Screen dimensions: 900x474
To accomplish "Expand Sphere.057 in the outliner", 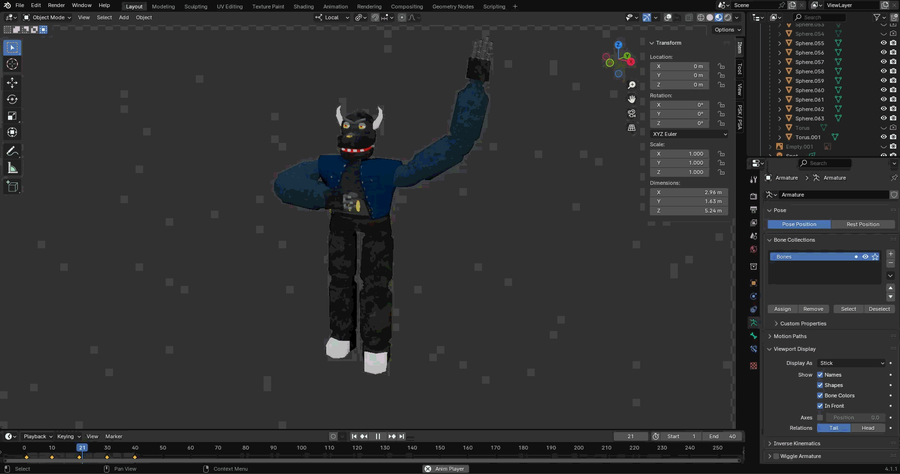I will [x=779, y=62].
